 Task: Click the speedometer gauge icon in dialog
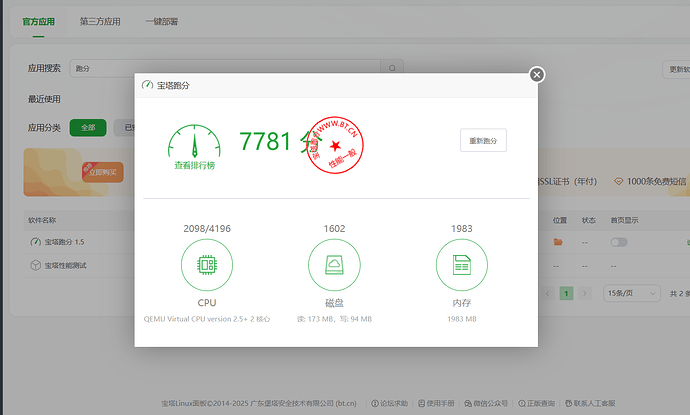(x=194, y=141)
